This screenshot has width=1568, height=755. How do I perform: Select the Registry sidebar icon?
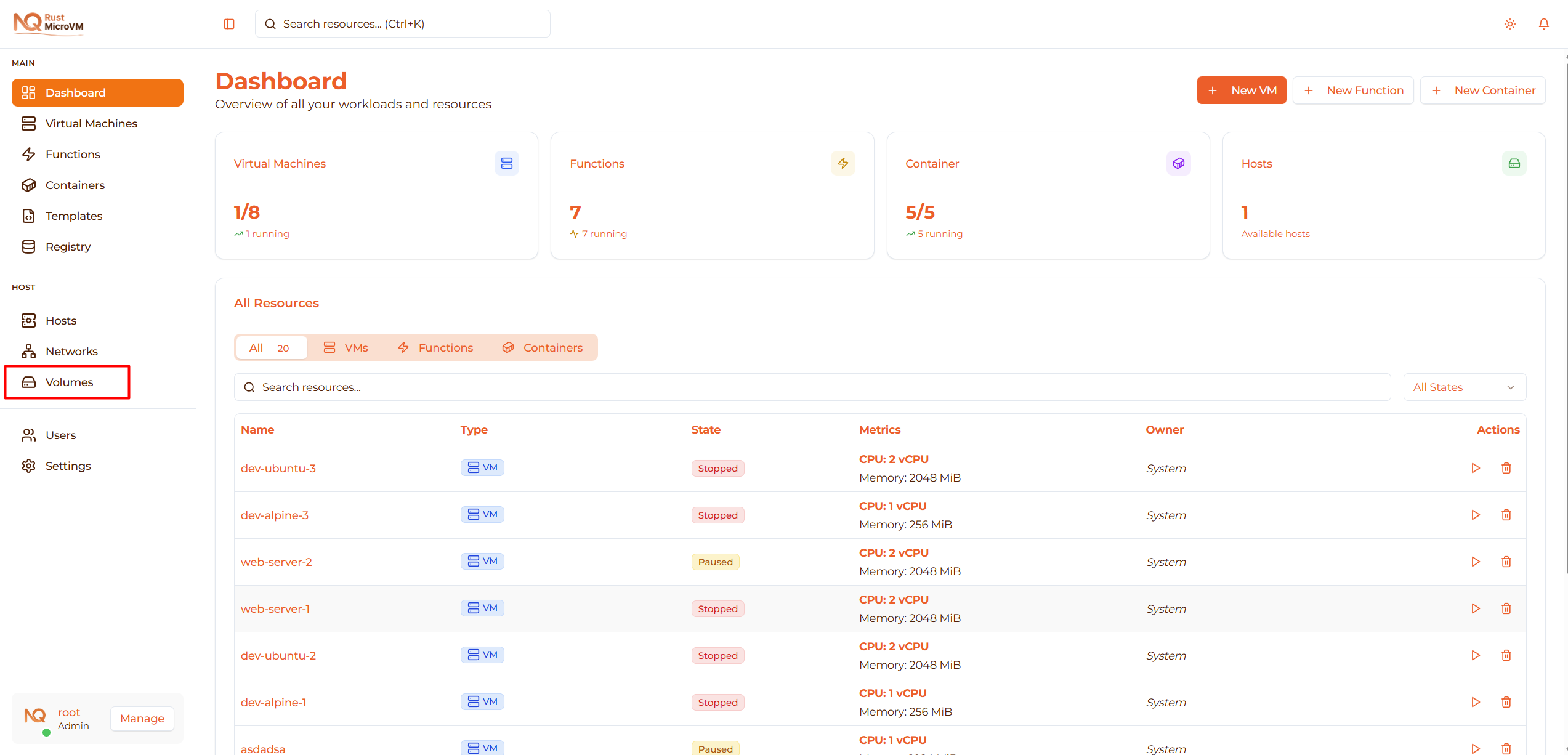[29, 246]
